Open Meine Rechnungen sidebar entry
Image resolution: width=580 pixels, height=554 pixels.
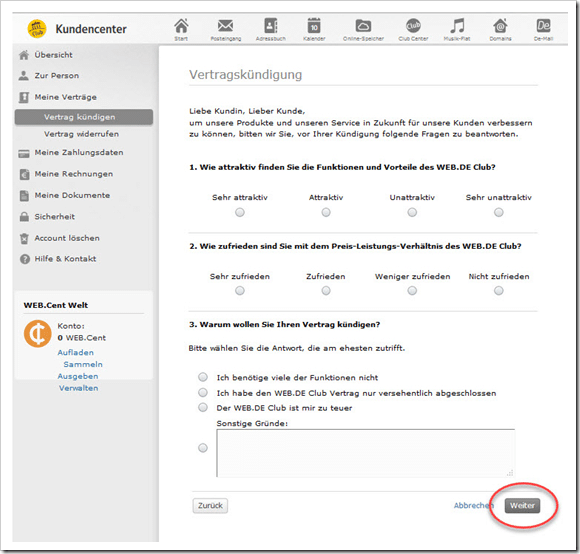pos(74,174)
